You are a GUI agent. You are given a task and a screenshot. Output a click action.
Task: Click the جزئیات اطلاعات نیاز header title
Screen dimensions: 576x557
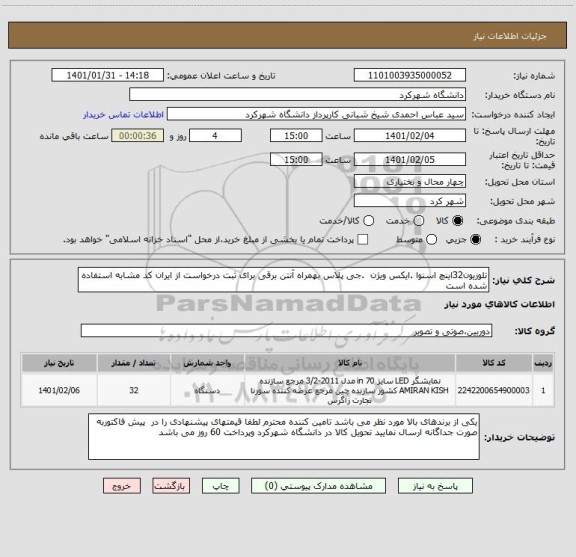point(510,36)
